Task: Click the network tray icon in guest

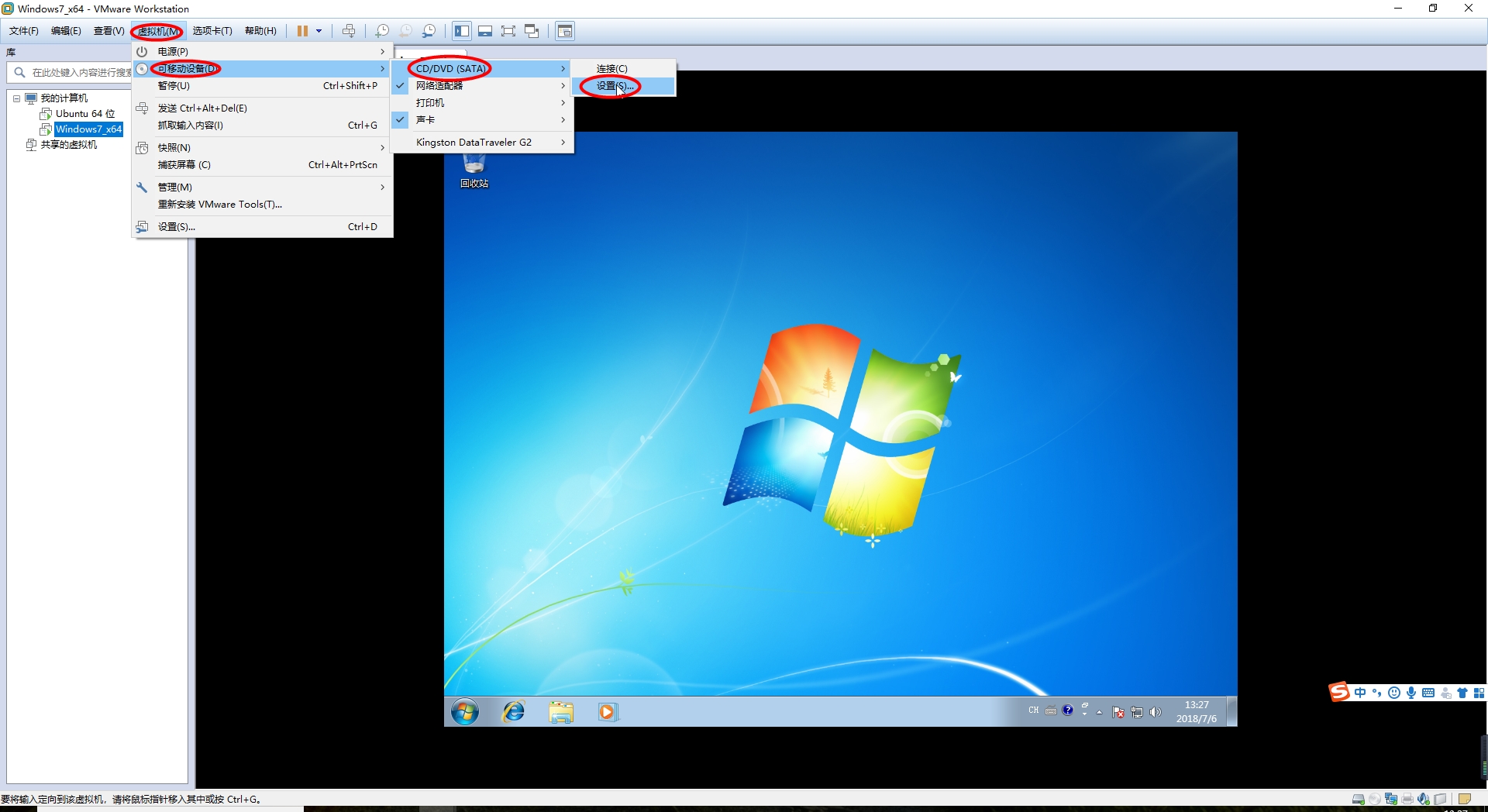Action: click(x=1137, y=712)
